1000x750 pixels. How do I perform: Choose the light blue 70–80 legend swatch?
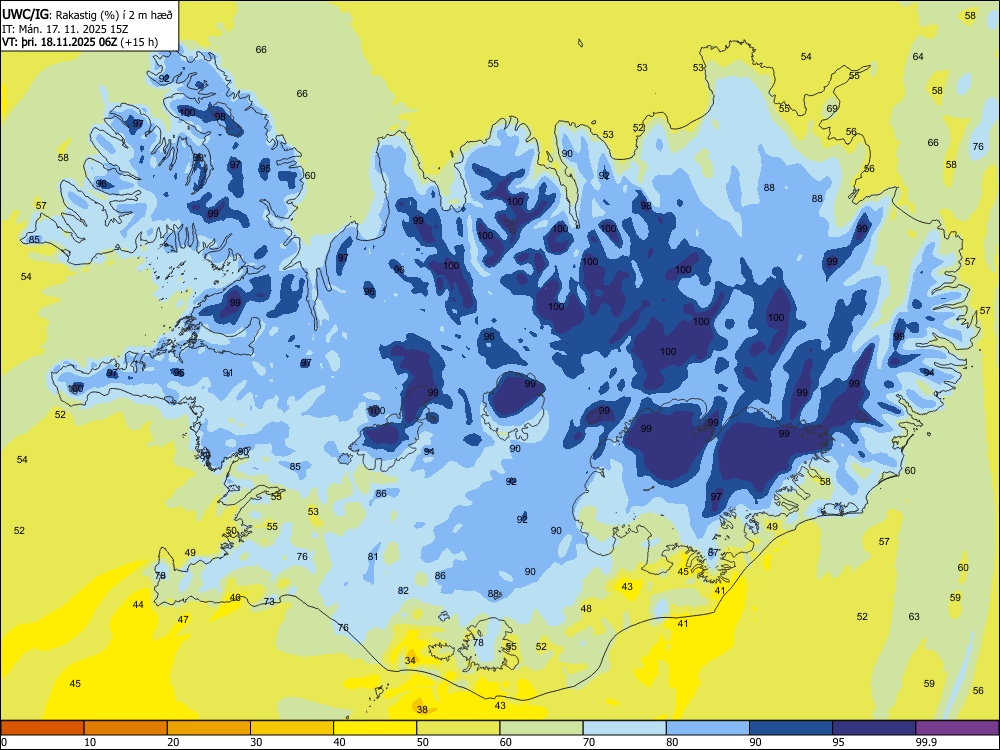point(624,728)
